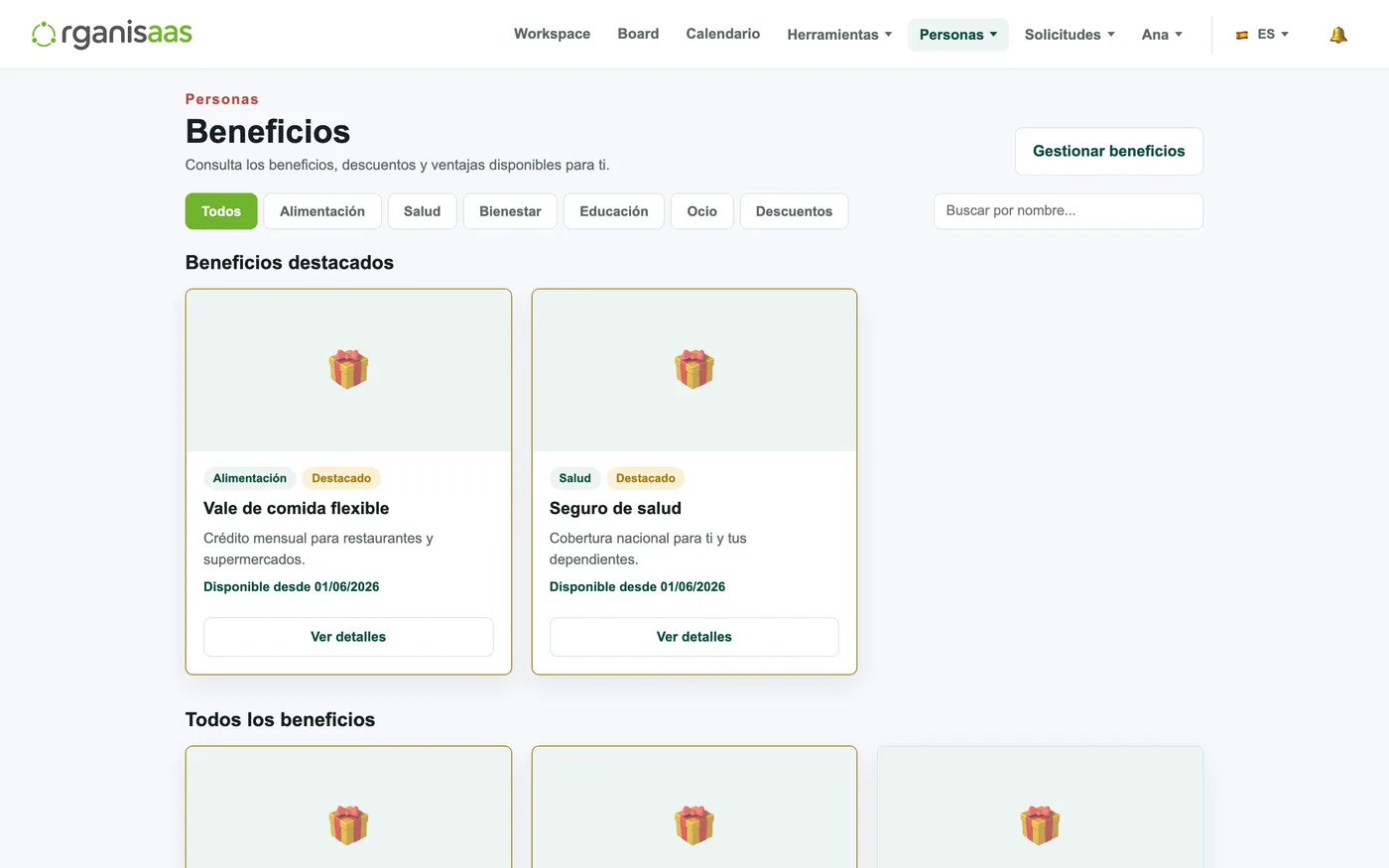Image resolution: width=1389 pixels, height=868 pixels.
Task: Filter benefits by Alimentación
Action: coord(322,211)
